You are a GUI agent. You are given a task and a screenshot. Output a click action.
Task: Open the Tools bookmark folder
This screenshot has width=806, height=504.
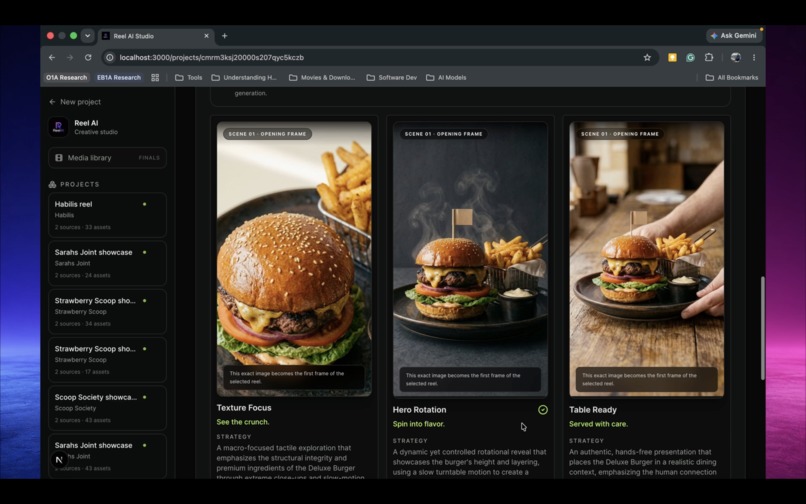tap(189, 78)
